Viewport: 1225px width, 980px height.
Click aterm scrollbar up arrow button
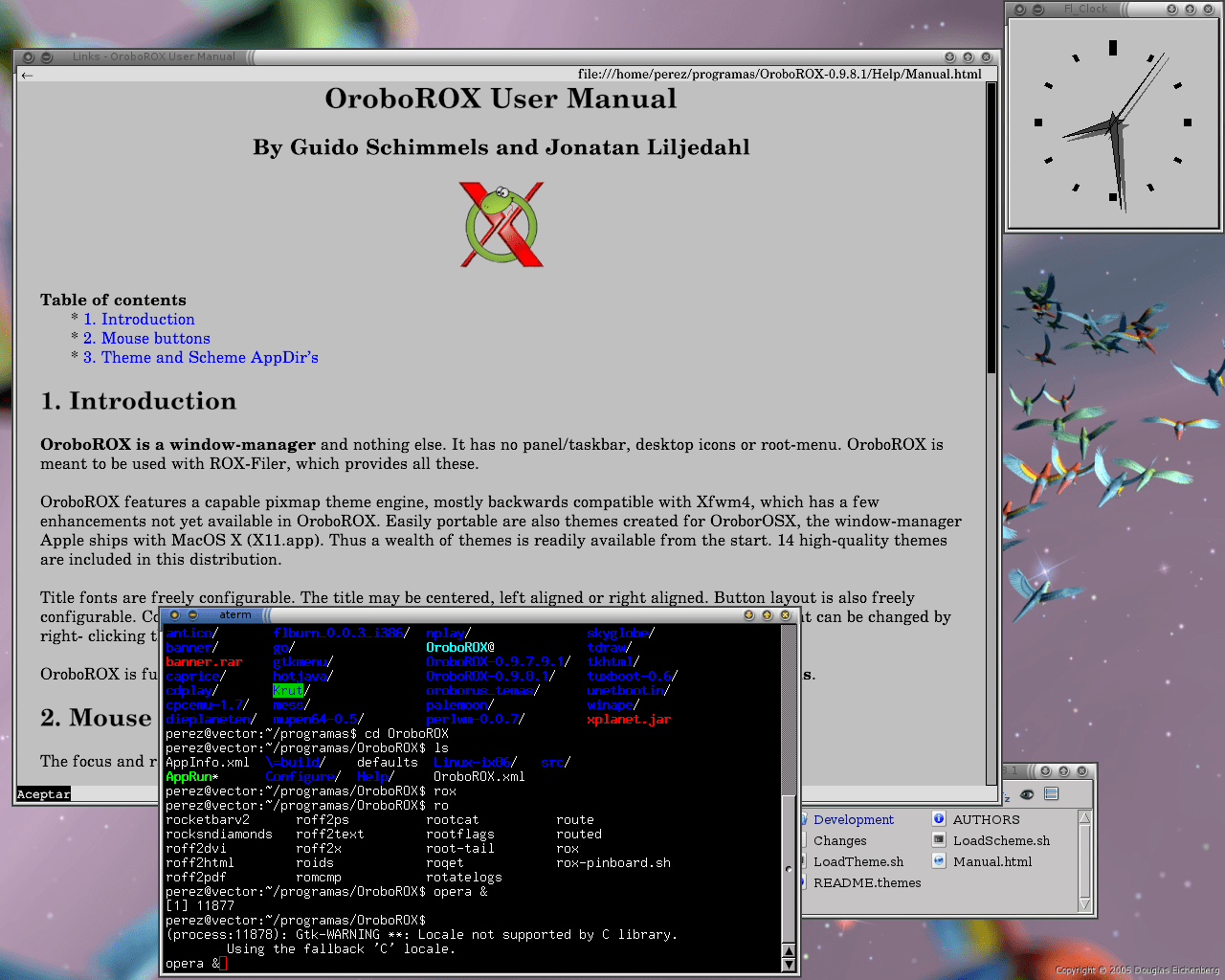click(x=789, y=950)
